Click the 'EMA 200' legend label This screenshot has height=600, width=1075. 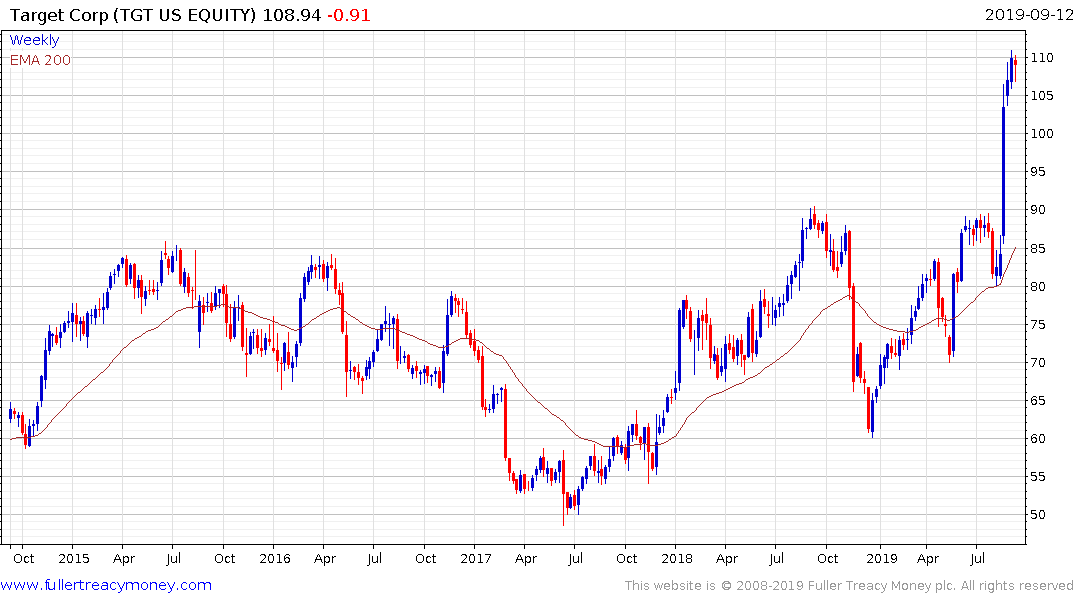[40, 60]
